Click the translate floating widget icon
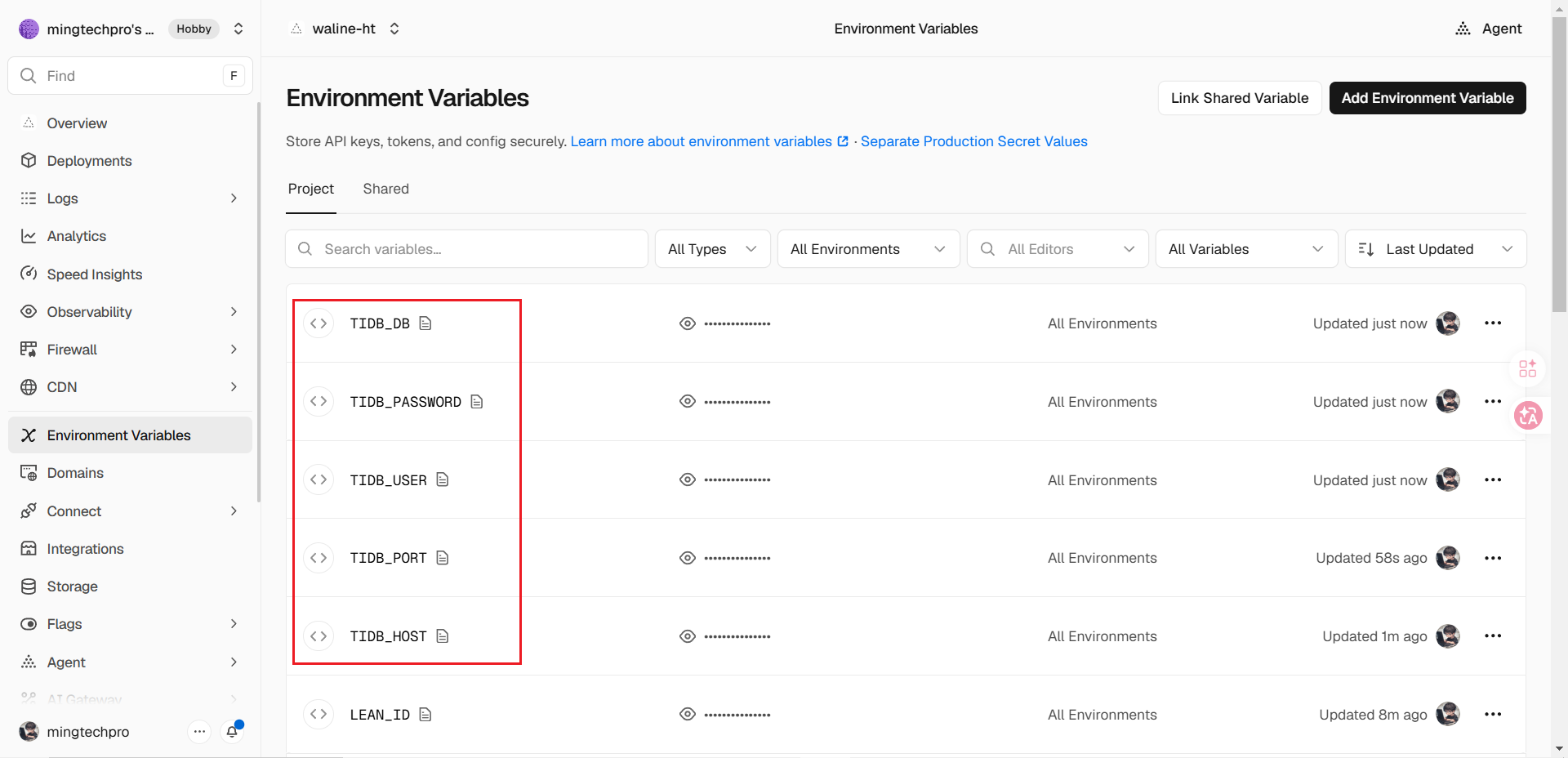1568x758 pixels. pos(1528,416)
